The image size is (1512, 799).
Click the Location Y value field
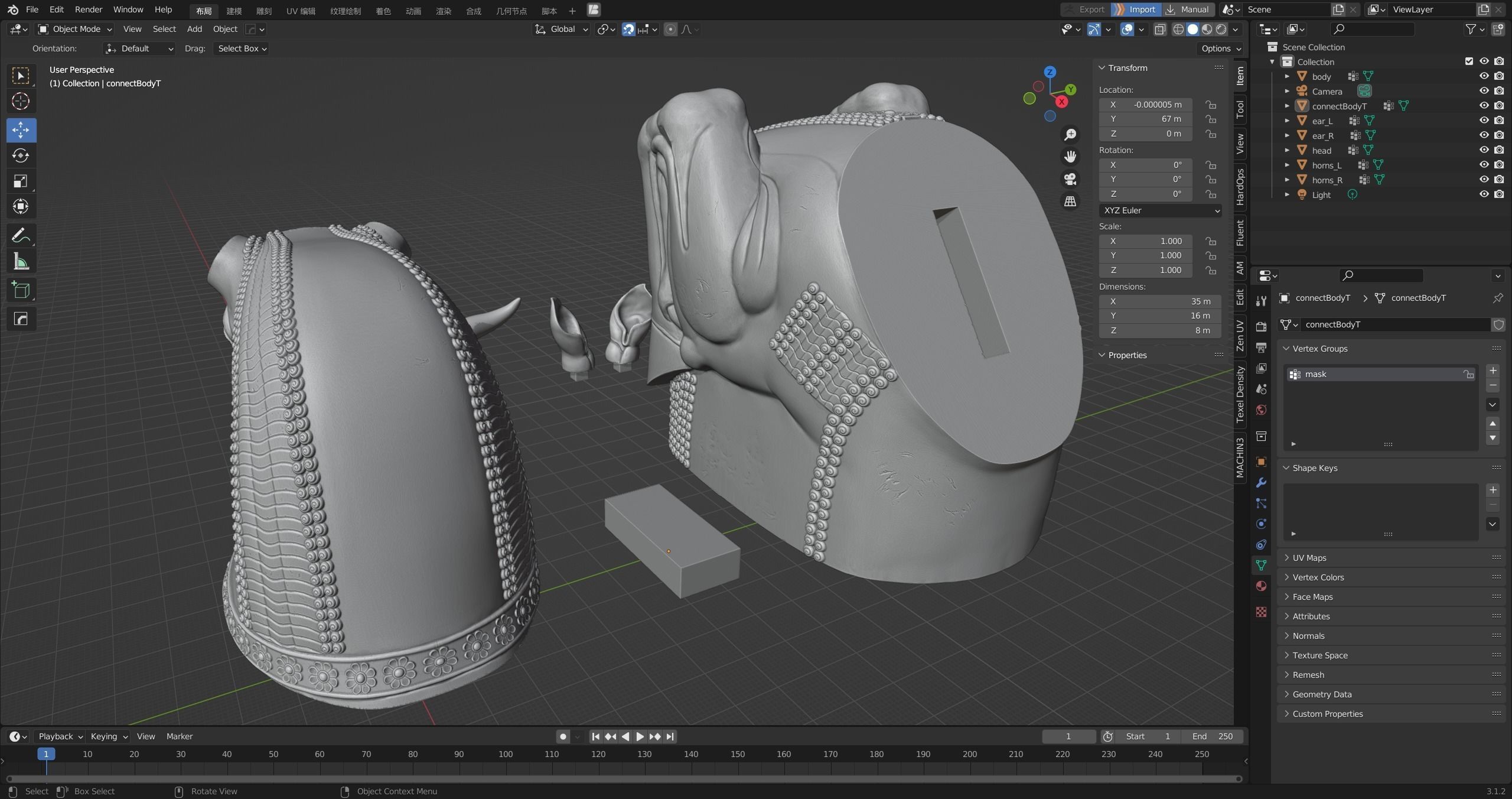click(1145, 119)
